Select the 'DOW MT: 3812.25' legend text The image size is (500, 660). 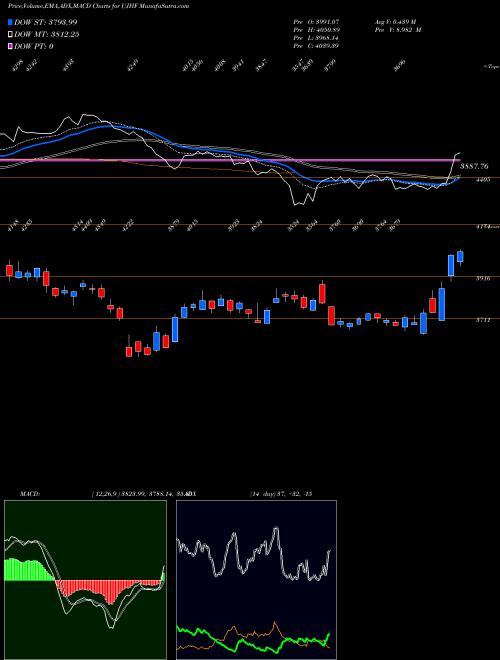47,35
